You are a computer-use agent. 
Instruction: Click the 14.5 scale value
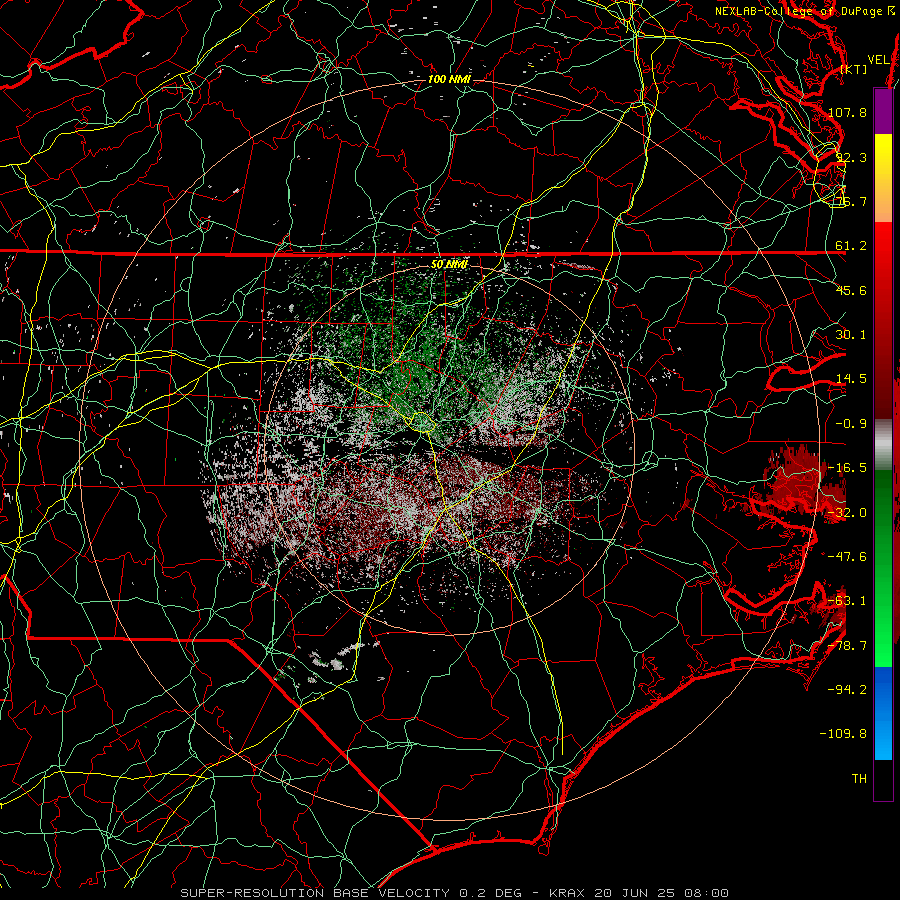(851, 379)
